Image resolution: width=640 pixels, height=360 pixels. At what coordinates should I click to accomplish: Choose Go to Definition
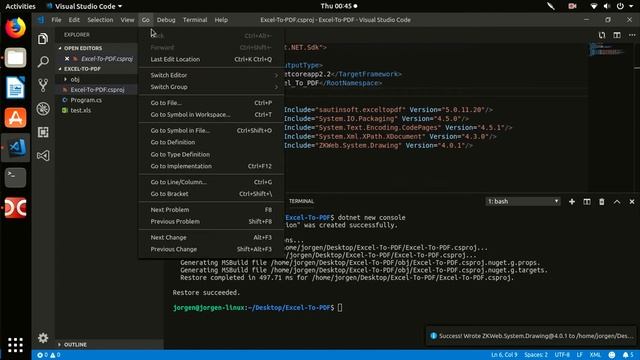211,142
